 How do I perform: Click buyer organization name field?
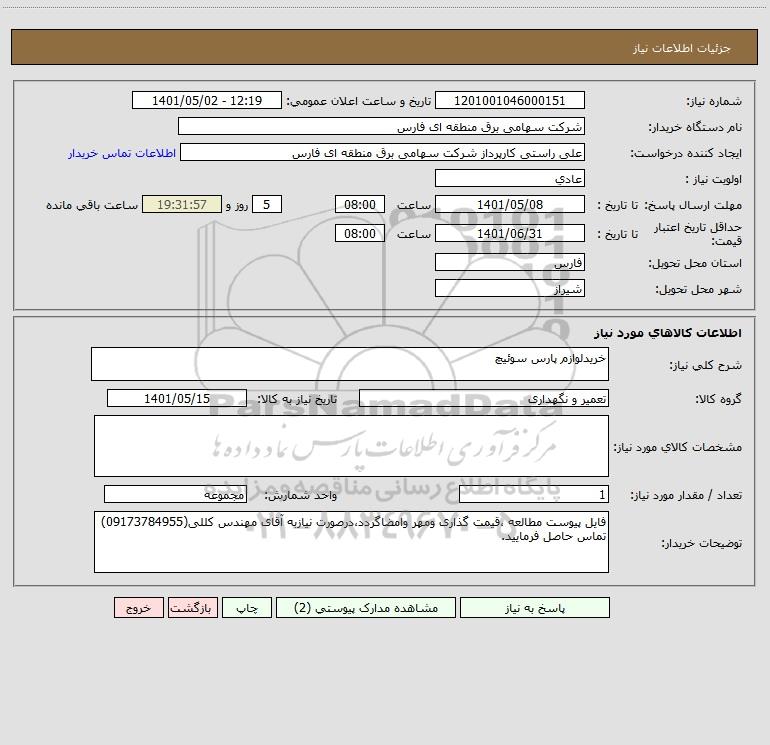tap(381, 126)
